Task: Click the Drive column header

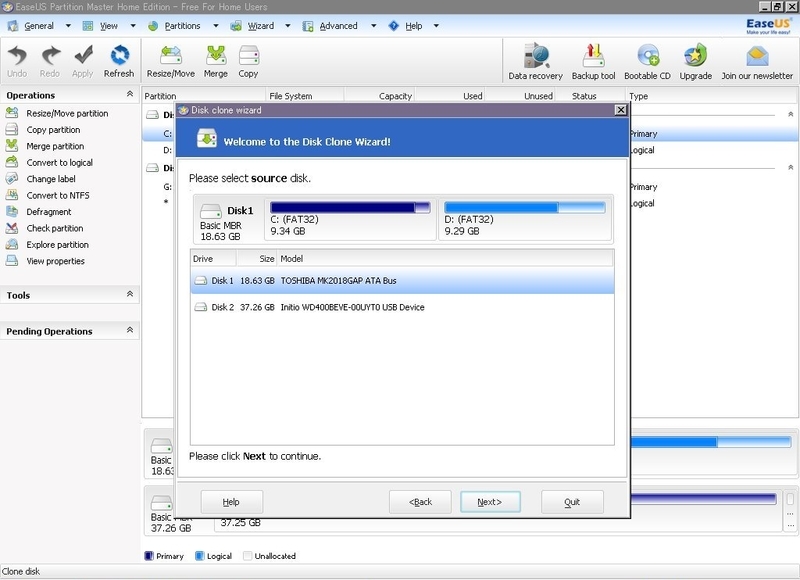Action: [x=213, y=259]
